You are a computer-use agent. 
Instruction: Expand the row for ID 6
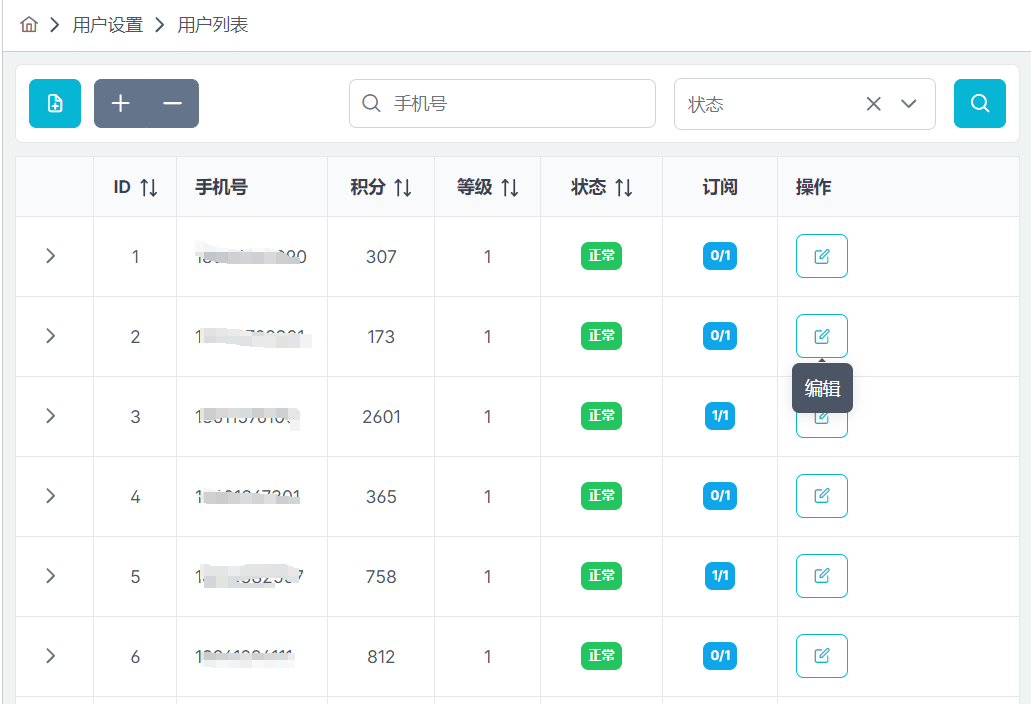click(x=51, y=655)
